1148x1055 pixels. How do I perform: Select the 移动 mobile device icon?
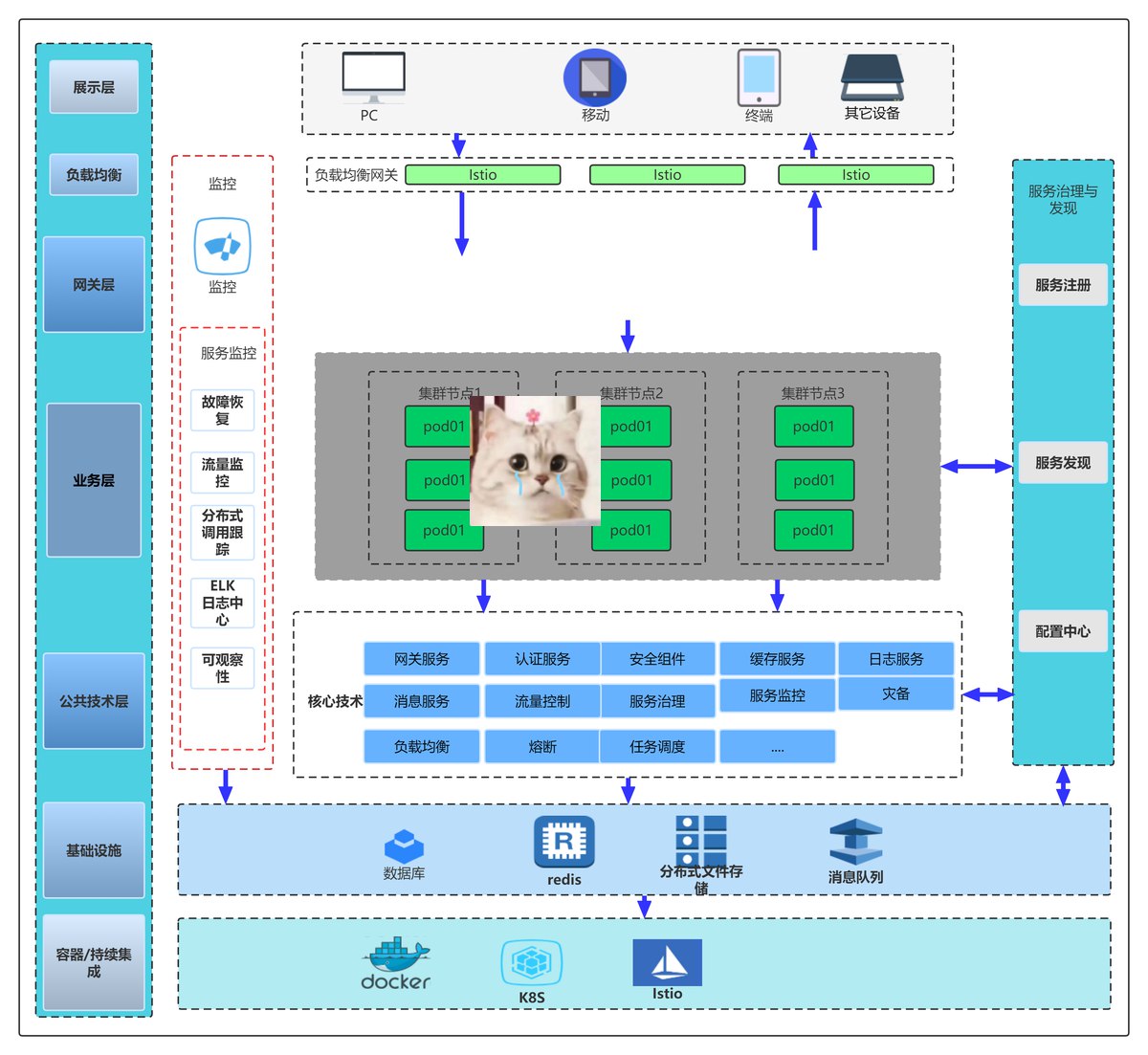coord(595,77)
